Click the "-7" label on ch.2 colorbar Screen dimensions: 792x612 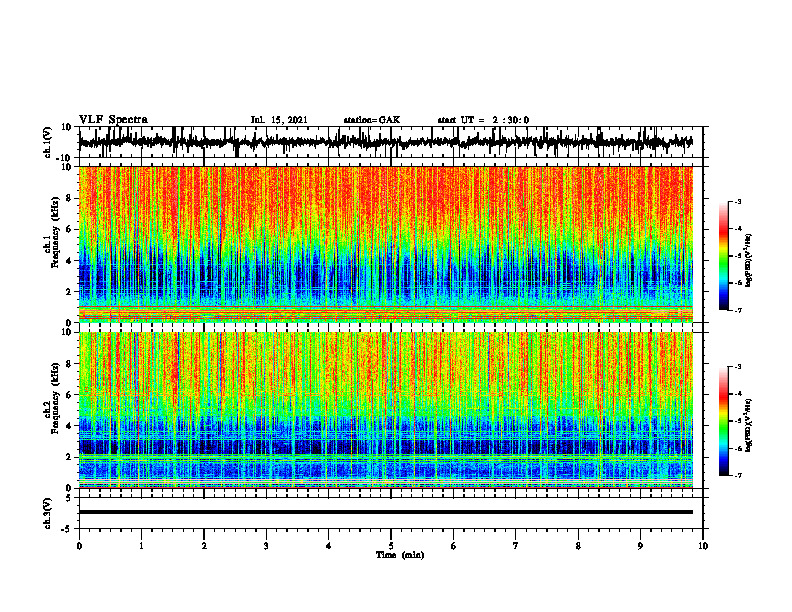(x=737, y=475)
